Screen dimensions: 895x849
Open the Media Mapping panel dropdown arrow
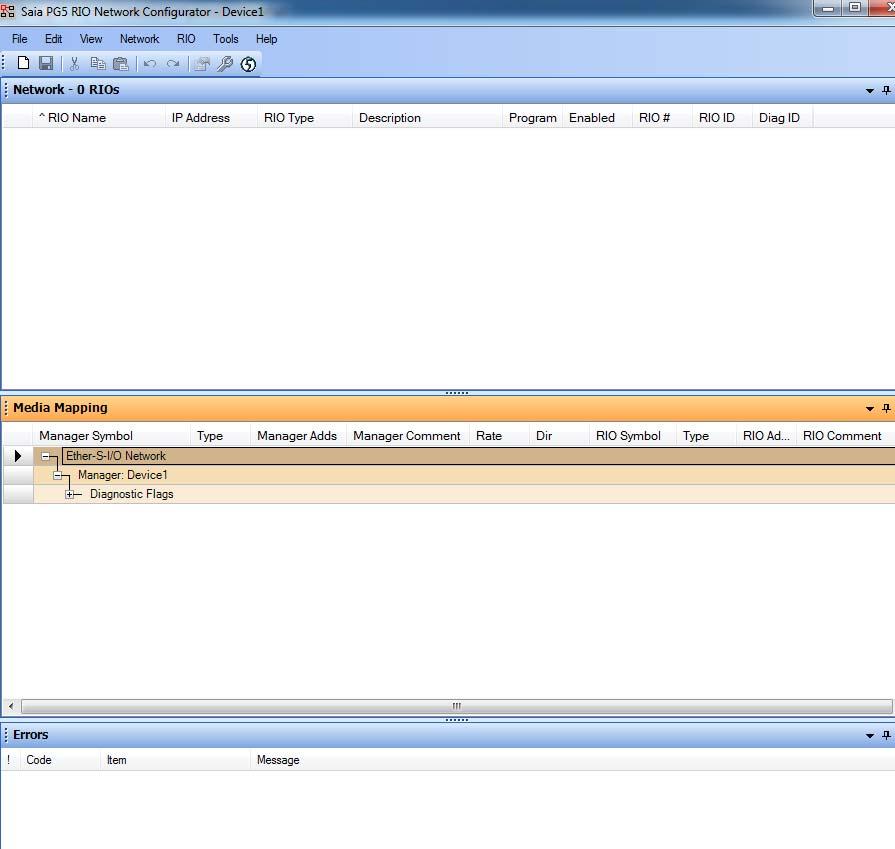click(x=870, y=409)
